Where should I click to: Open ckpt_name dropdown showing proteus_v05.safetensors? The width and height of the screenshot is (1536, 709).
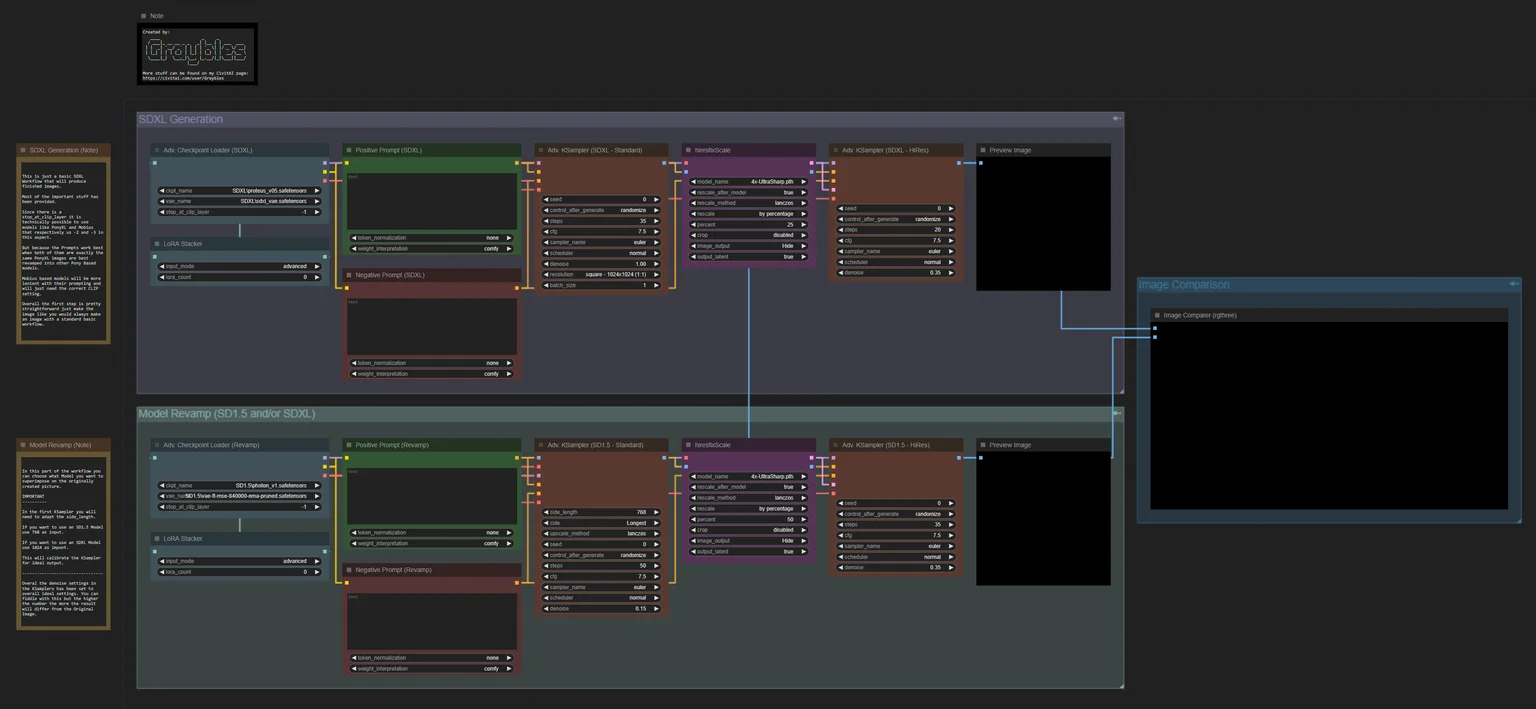point(239,190)
